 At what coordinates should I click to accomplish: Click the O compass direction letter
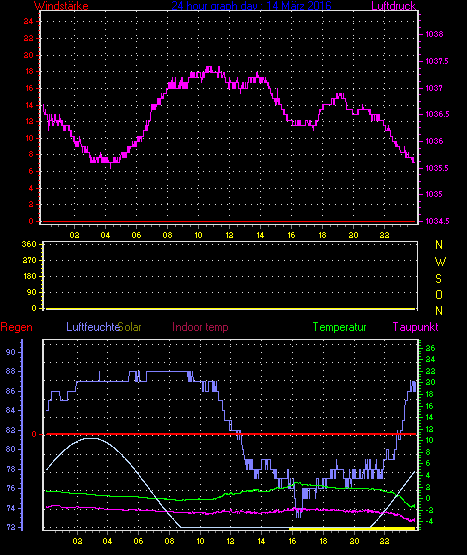pos(439,295)
